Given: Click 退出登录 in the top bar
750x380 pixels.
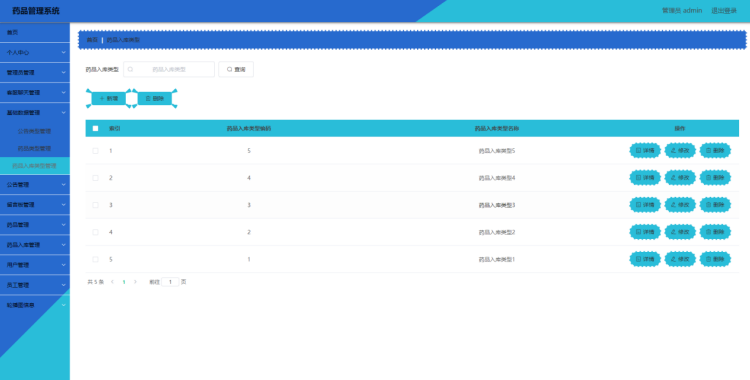Looking at the screenshot, I should coord(724,11).
